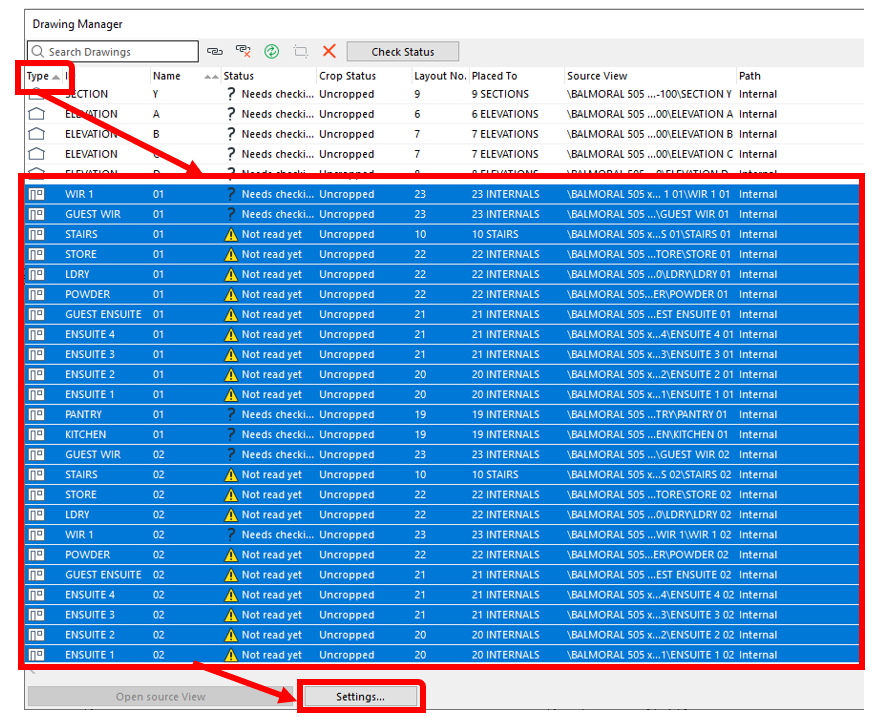Click the interior elevation icon in row ENSUITE 3 02
885x717 pixels.
37,615
